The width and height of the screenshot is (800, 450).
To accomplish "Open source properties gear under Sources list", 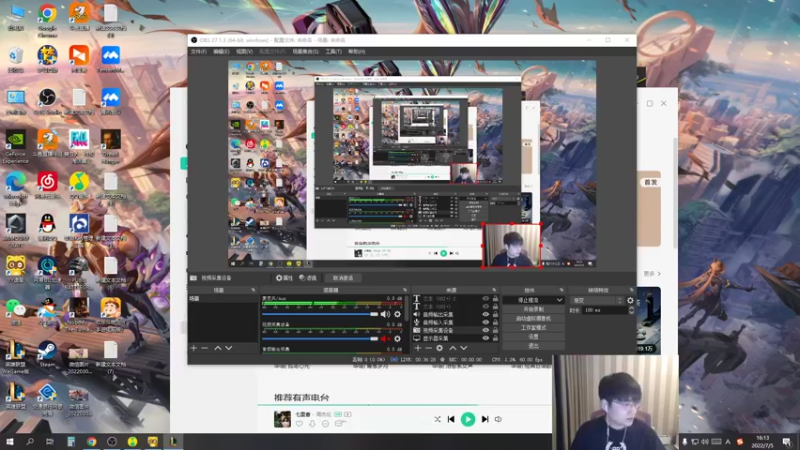I will click(x=439, y=348).
